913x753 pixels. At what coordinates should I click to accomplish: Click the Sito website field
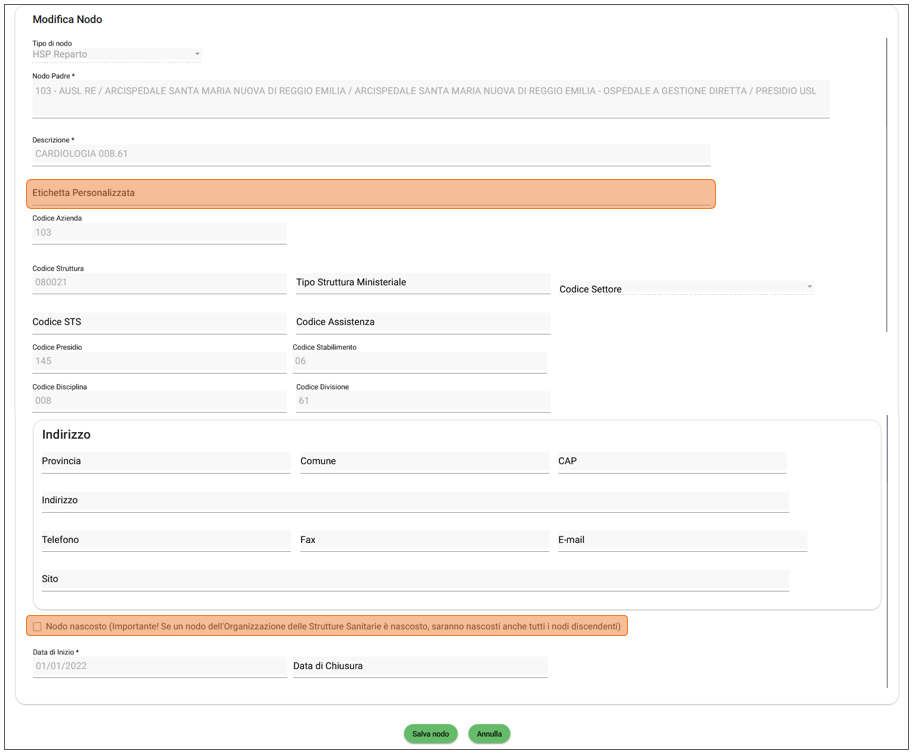[414, 580]
